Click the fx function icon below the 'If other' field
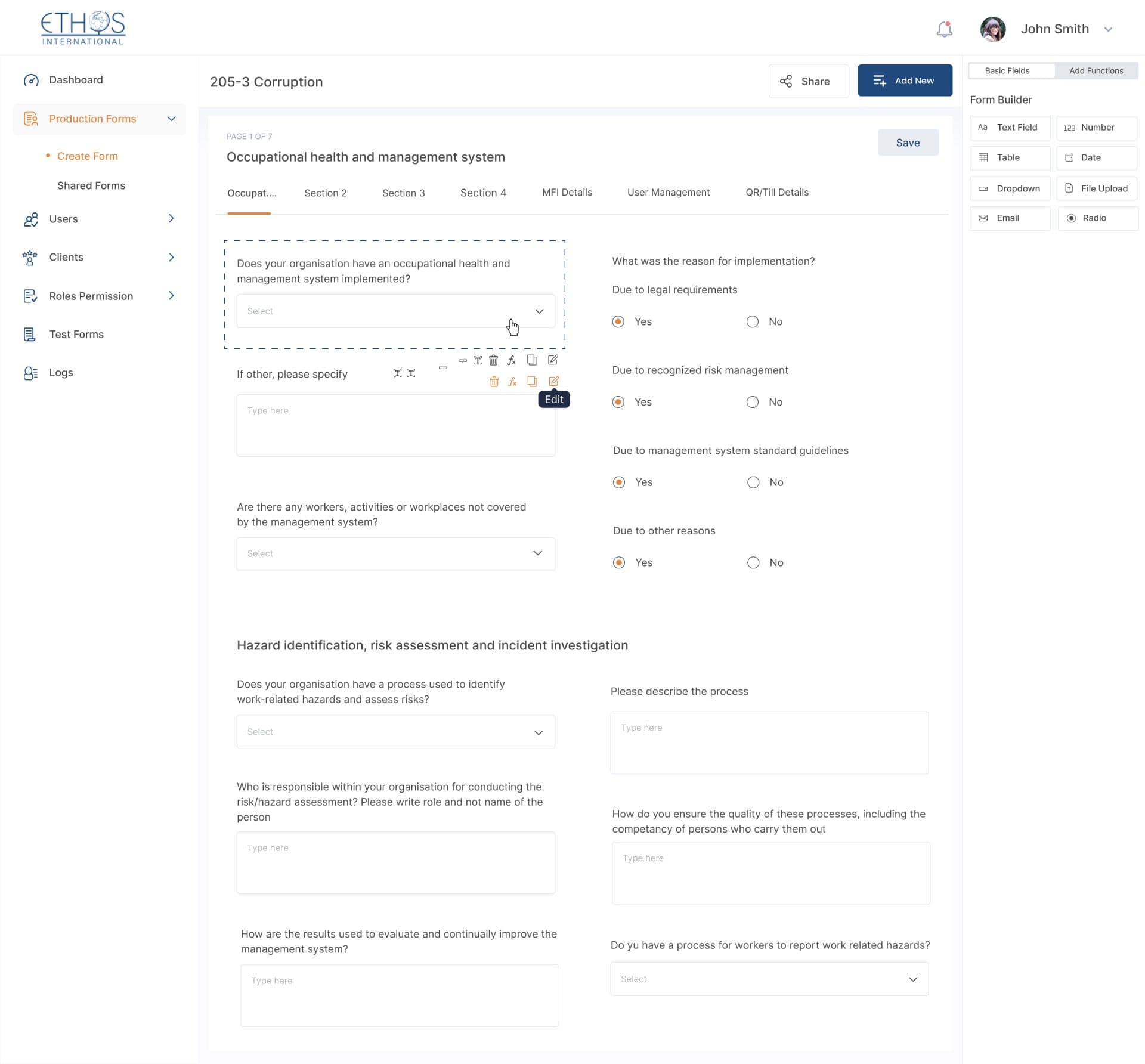Screen dimensions: 1145x1064 point(512,381)
